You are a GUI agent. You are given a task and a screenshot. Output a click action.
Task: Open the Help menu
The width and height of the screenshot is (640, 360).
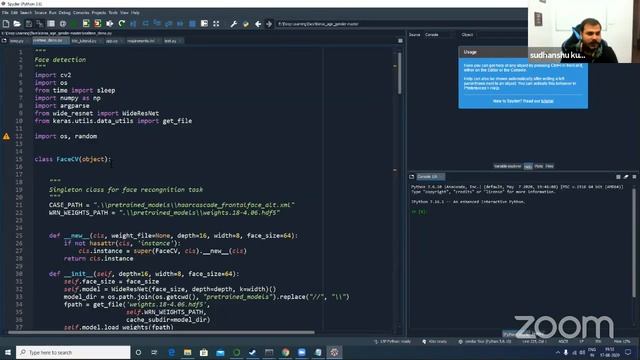pos(135,13)
